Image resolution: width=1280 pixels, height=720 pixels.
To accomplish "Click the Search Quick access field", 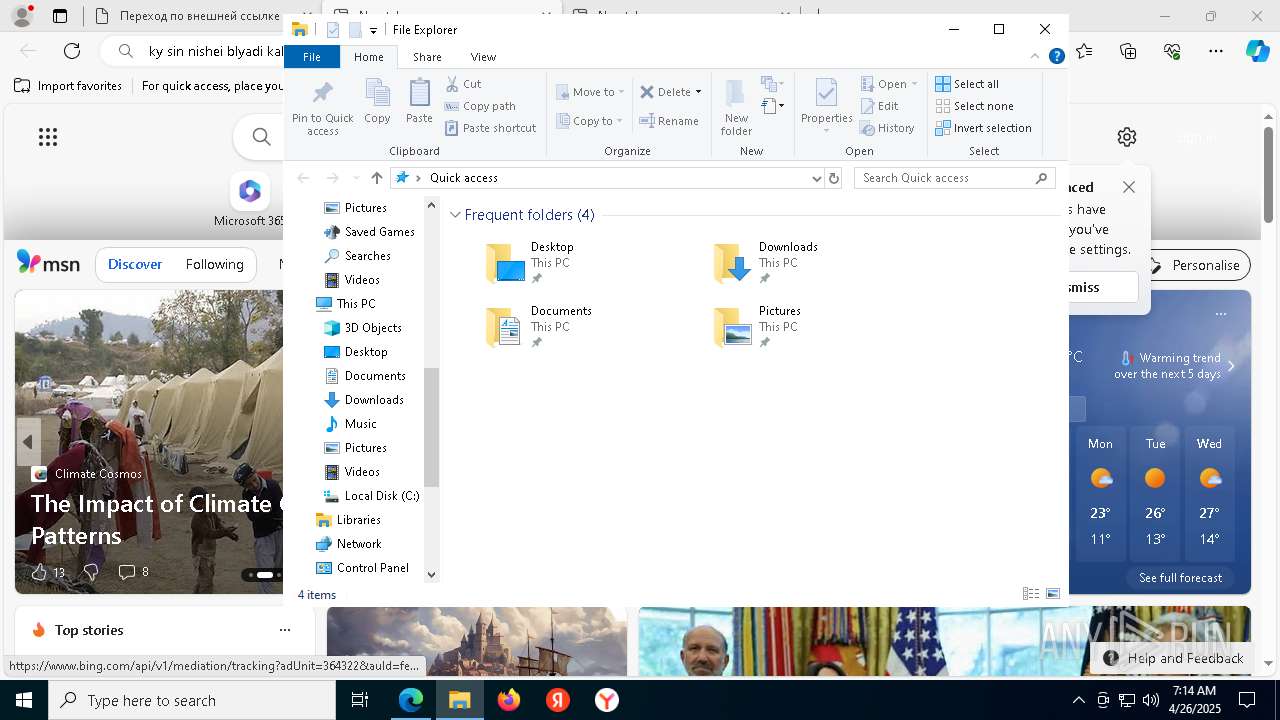I will click(x=955, y=178).
